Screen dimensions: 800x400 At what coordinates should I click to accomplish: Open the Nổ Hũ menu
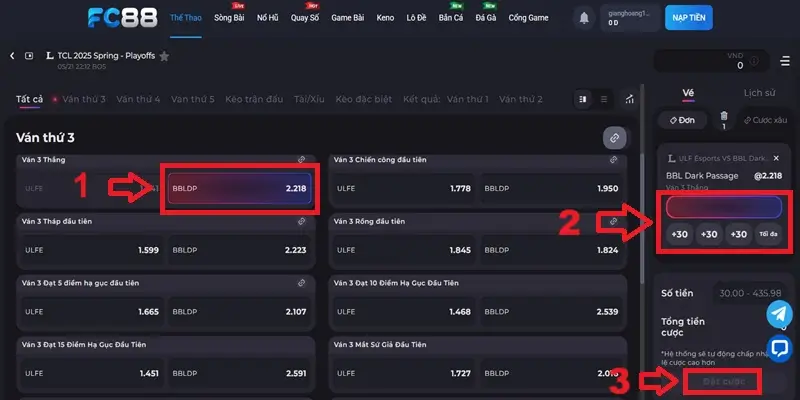pyautogui.click(x=267, y=18)
